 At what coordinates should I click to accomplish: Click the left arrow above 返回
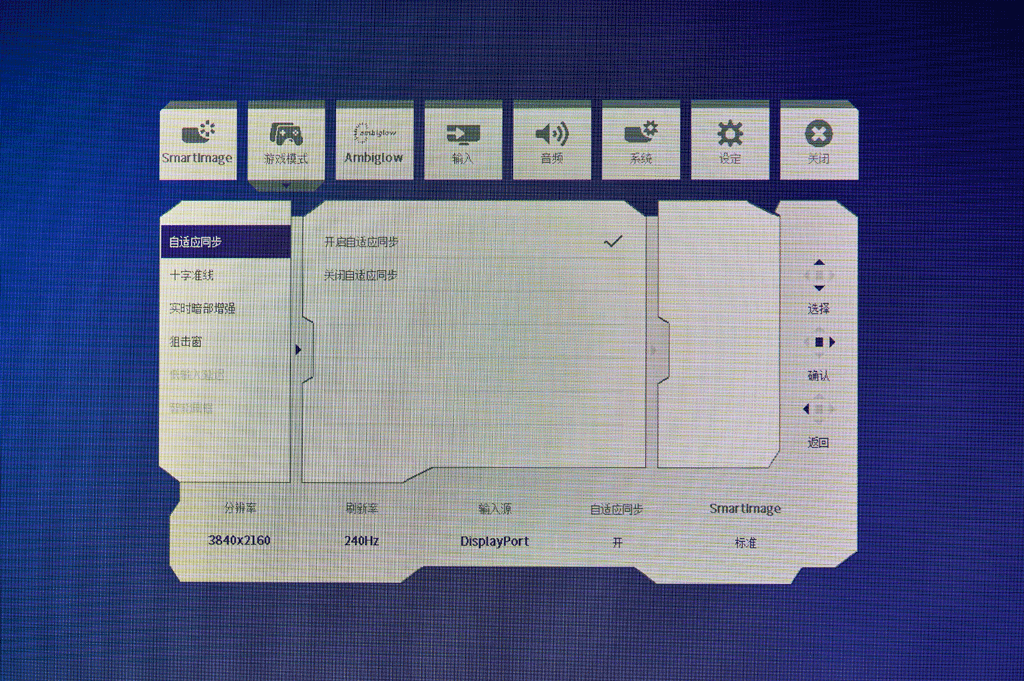click(x=806, y=409)
